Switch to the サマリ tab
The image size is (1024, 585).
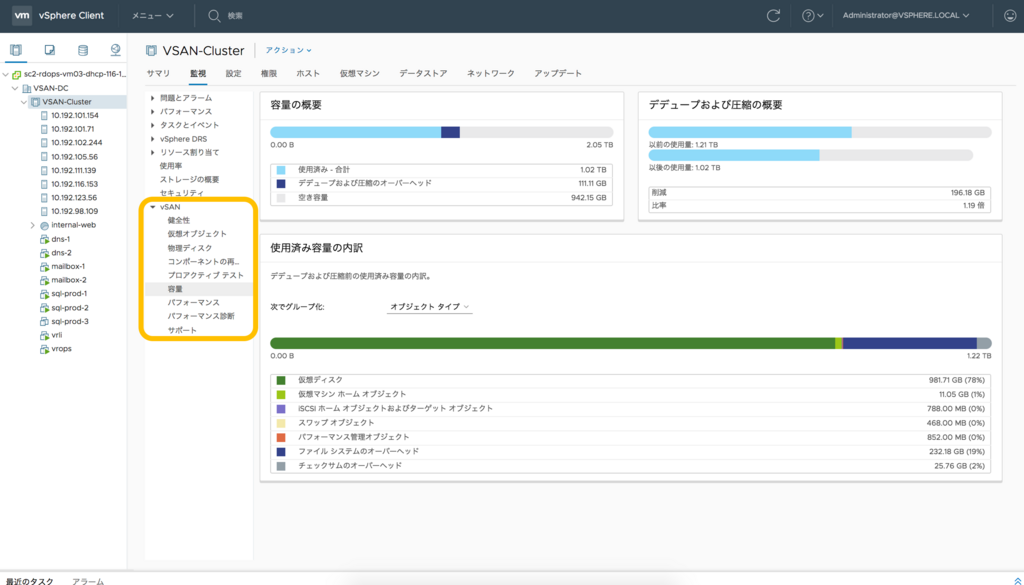[159, 74]
